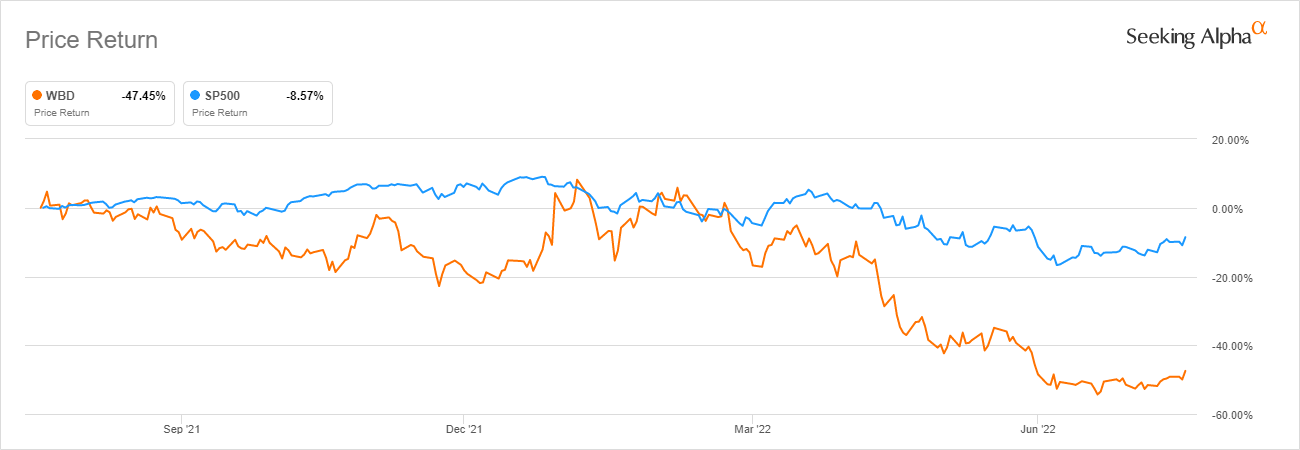Select the Mar '22 x-axis label
Viewport: 1300px width, 450px height.
(x=751, y=430)
